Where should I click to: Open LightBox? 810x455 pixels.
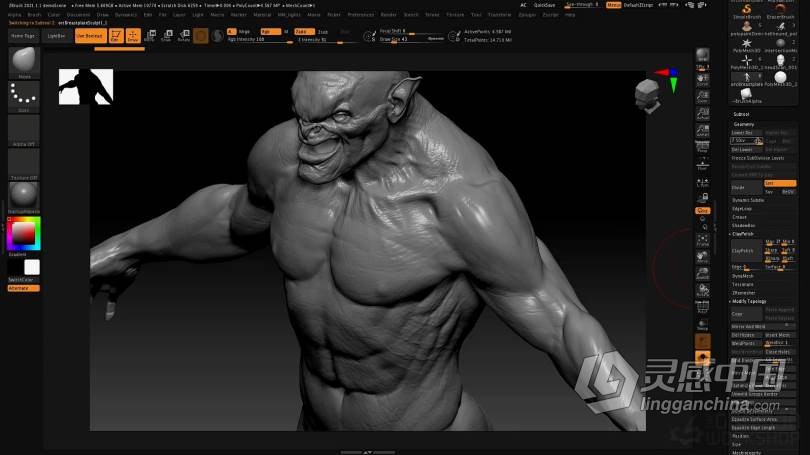coord(56,36)
